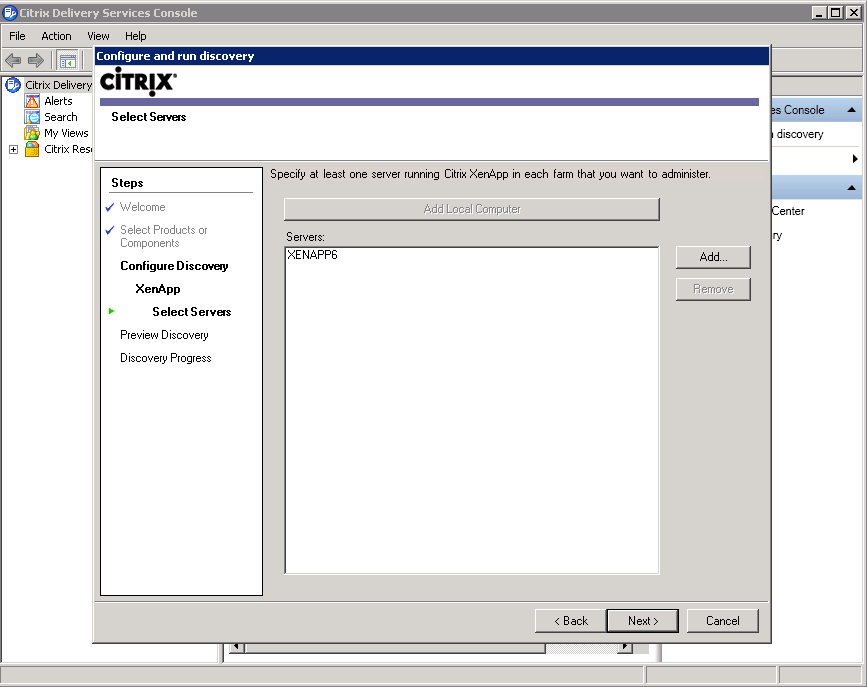Click the XenApp step
The height and width of the screenshot is (687, 867).
click(x=158, y=289)
